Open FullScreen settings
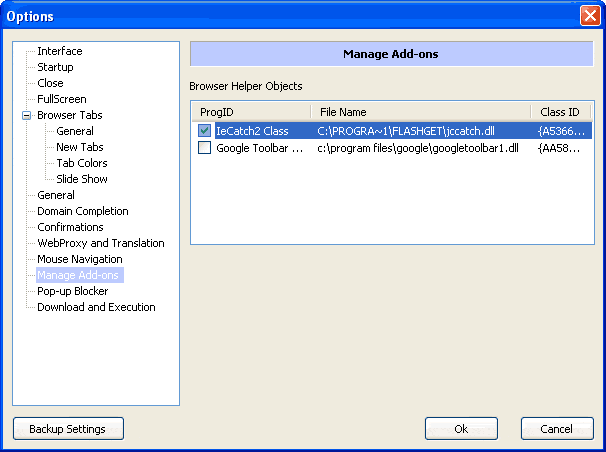This screenshot has height=452, width=606. coord(61,99)
